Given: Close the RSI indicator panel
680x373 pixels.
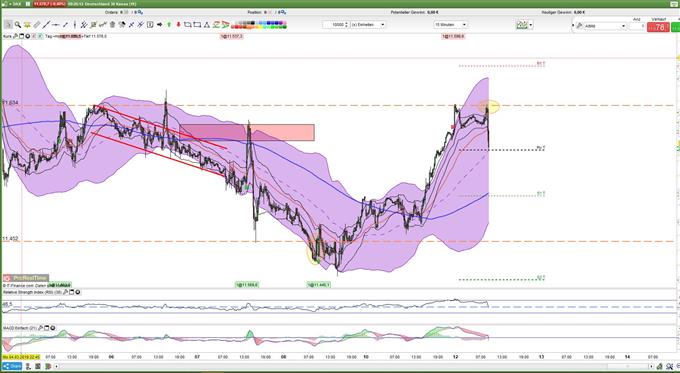Looking at the screenshot, I should (78, 292).
